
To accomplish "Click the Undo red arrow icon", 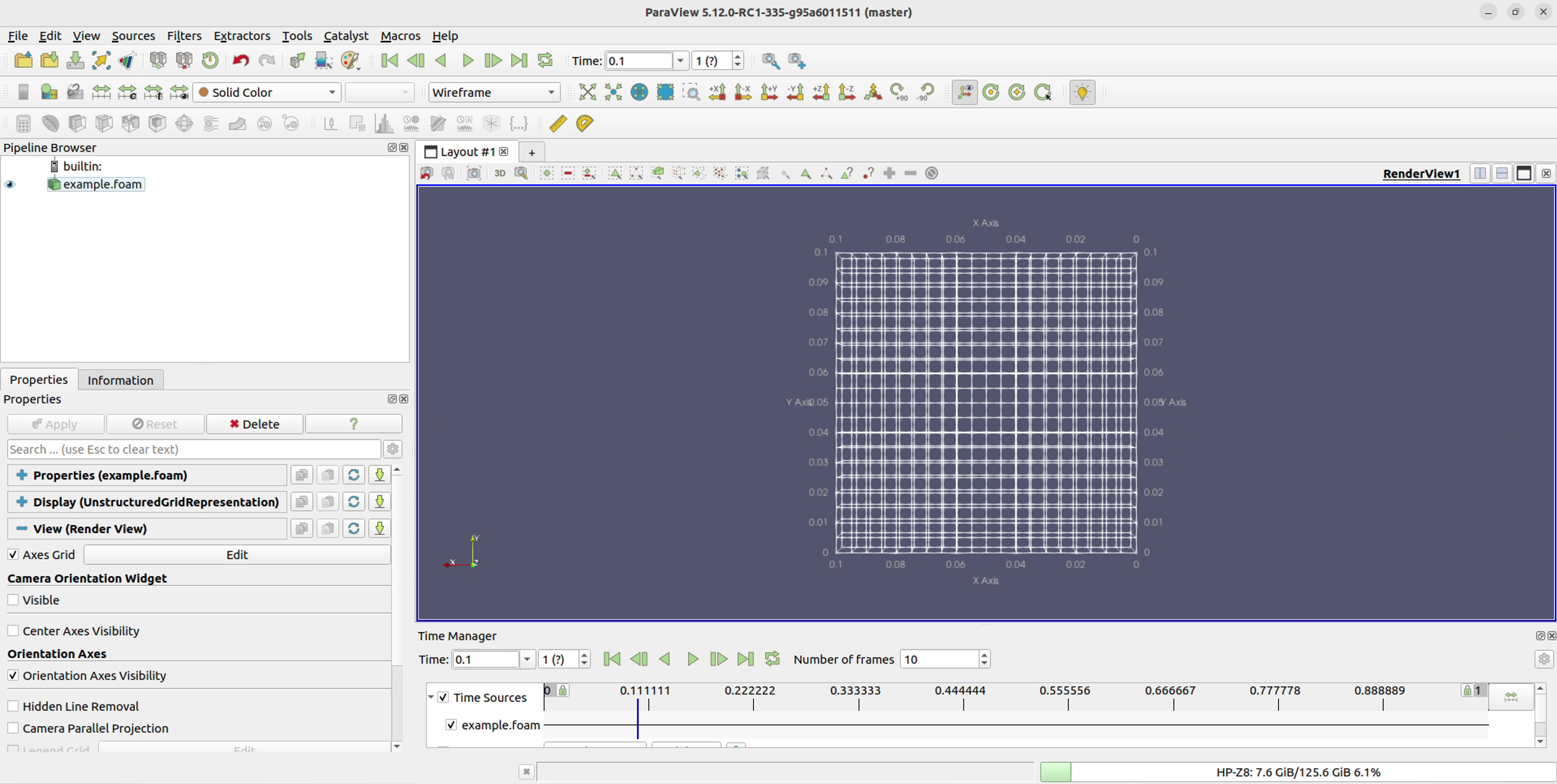I will 241,61.
